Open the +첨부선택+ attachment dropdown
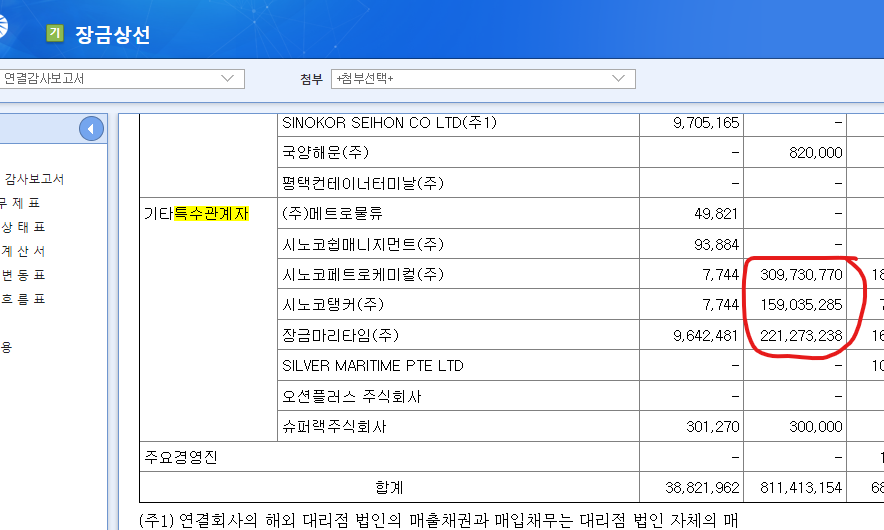The width and height of the screenshot is (884, 530). (483, 78)
